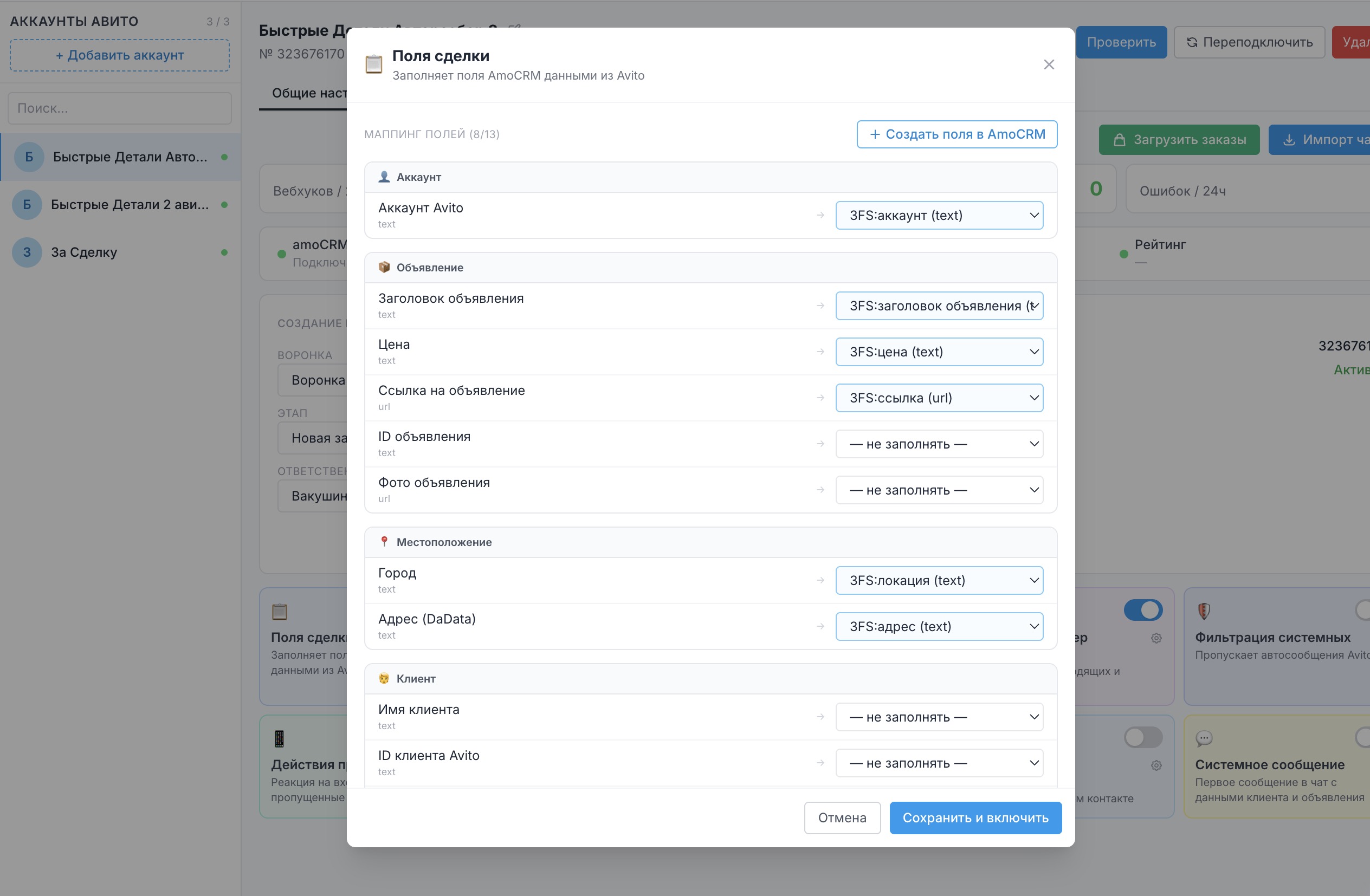Open the Заголовок объявления mapping dropdown
The image size is (1370, 896).
(x=939, y=306)
